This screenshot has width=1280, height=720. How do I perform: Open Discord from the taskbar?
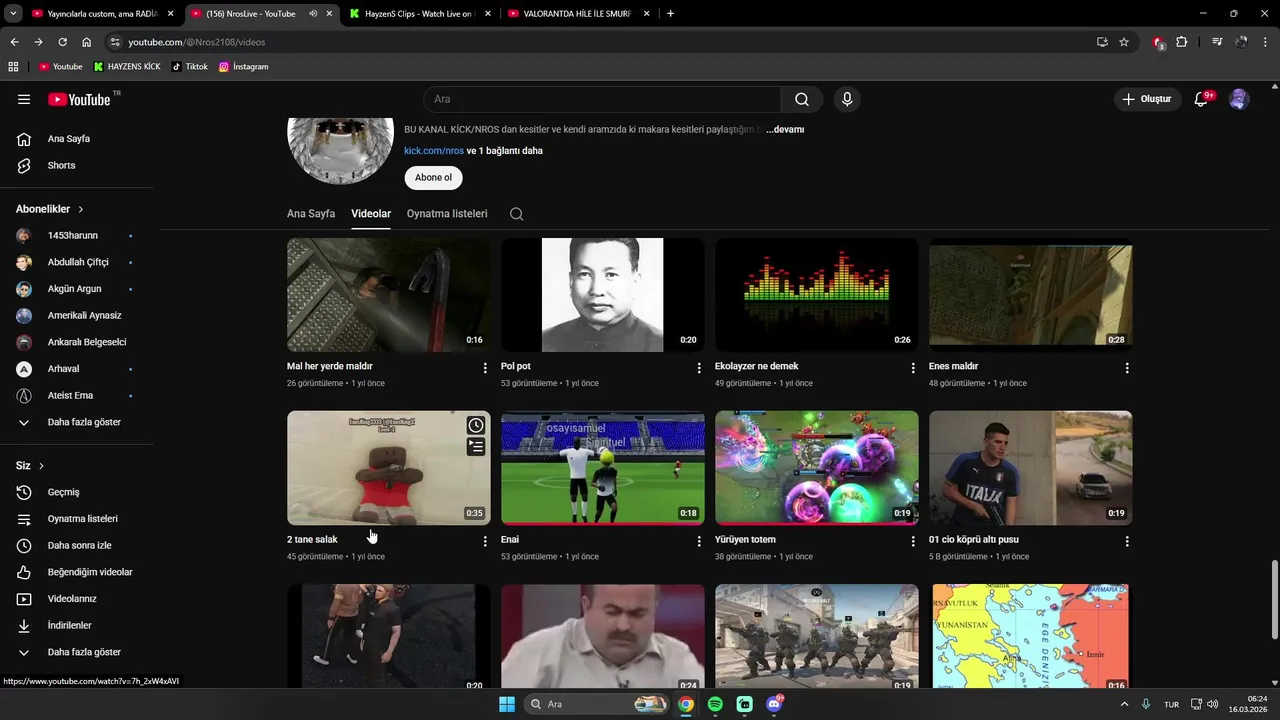pyautogui.click(x=774, y=704)
